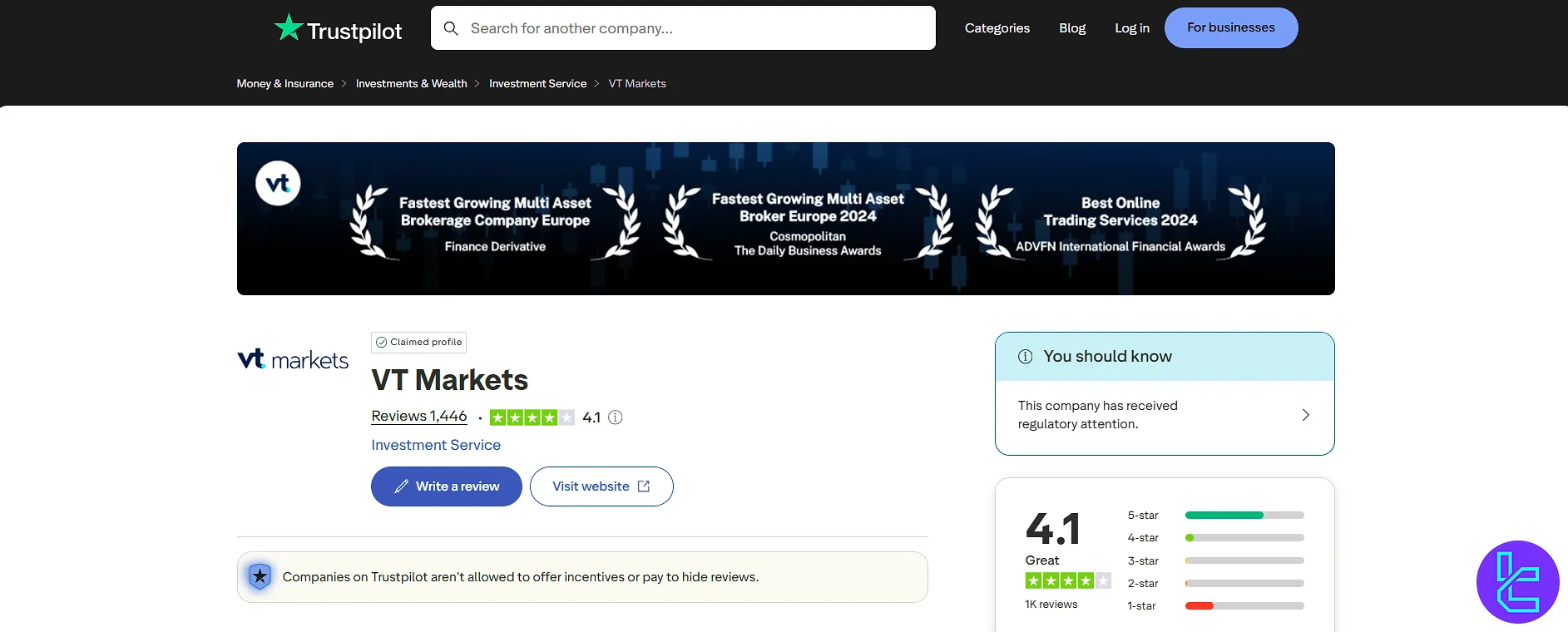Click the rating info icon beside 4.1
The image size is (1568, 632).
click(x=616, y=417)
